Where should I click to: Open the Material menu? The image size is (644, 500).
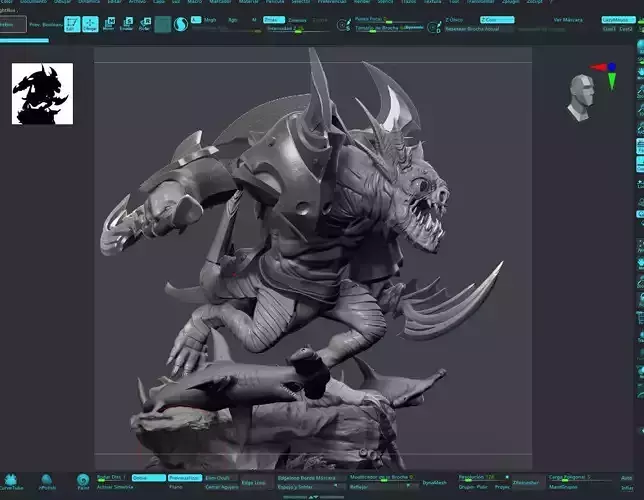248,2
